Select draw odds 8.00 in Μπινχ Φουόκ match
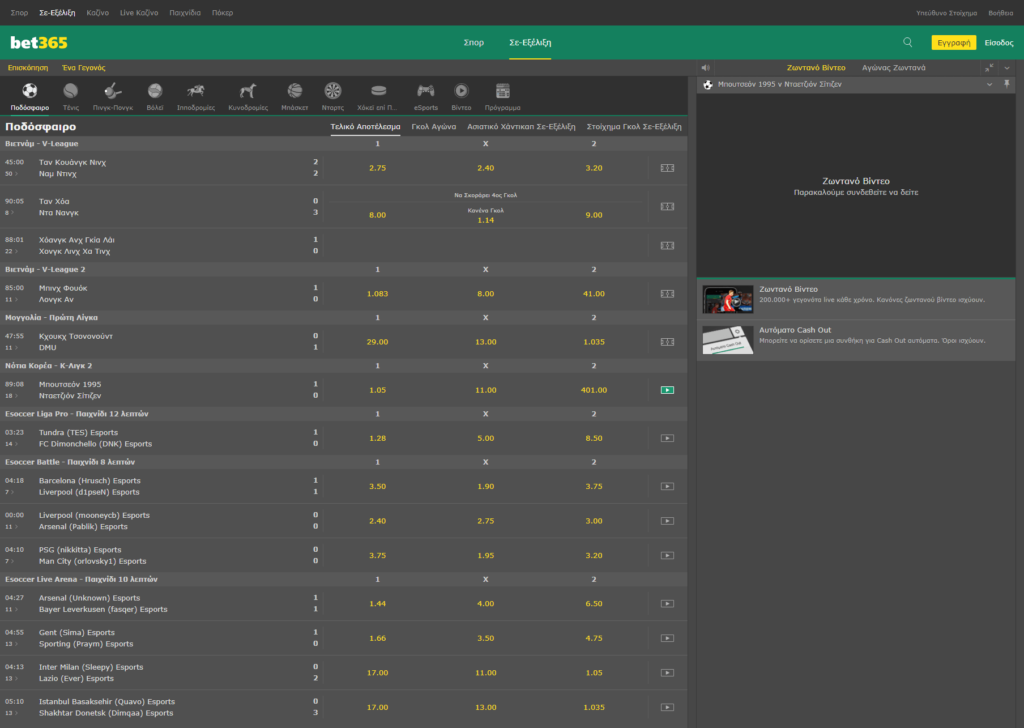The width and height of the screenshot is (1024, 728). coord(485,294)
